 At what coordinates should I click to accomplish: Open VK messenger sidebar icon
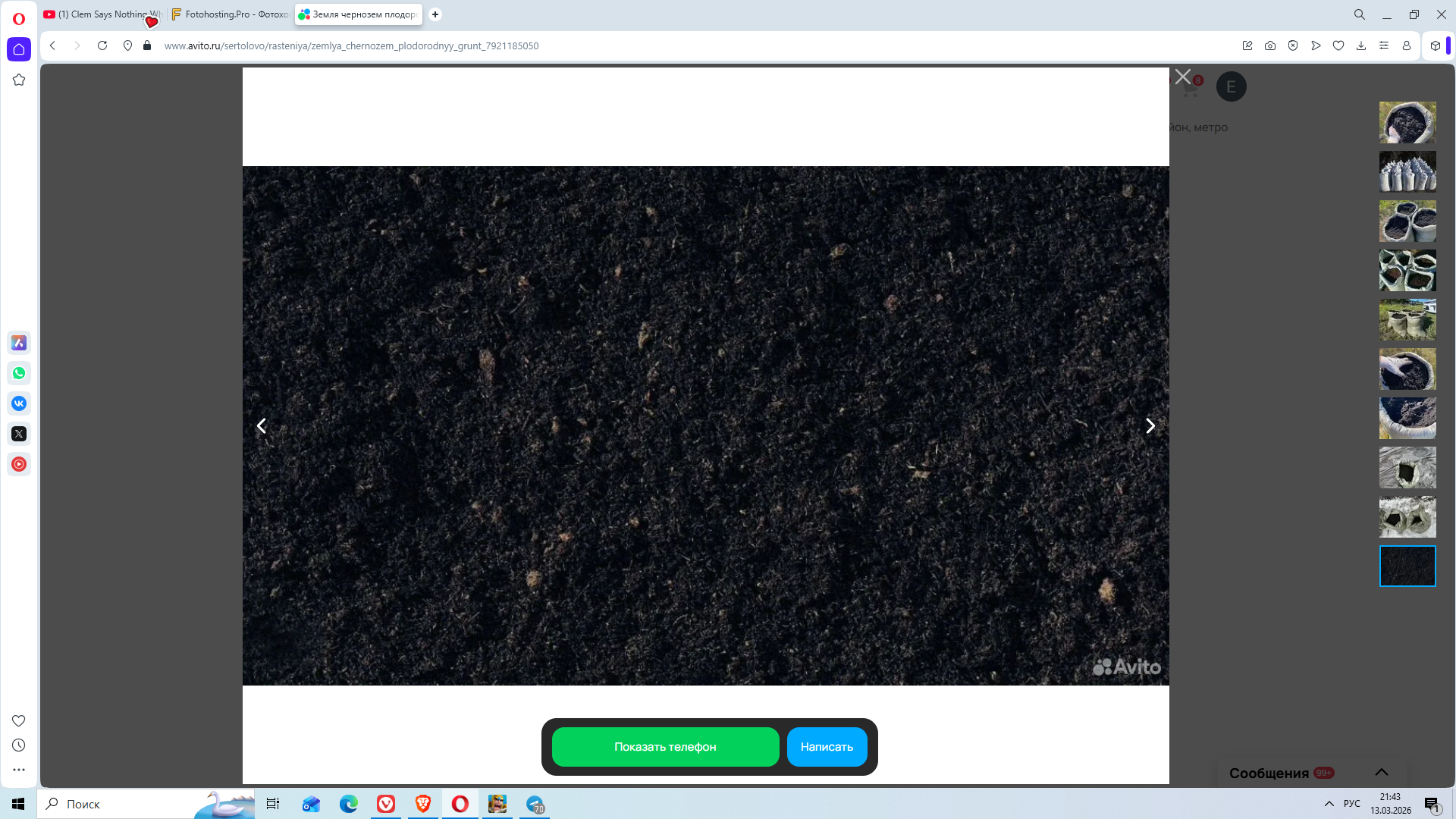pyautogui.click(x=19, y=403)
